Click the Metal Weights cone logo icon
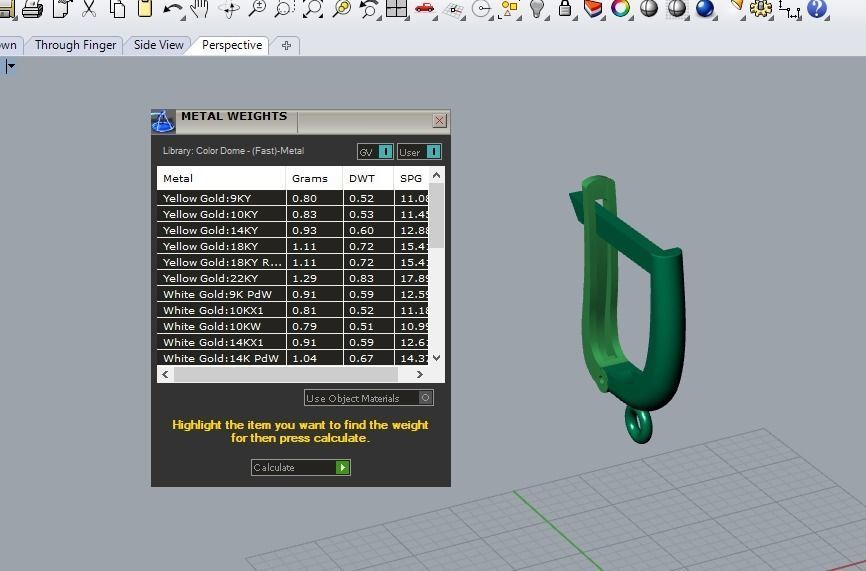 pyautogui.click(x=163, y=121)
